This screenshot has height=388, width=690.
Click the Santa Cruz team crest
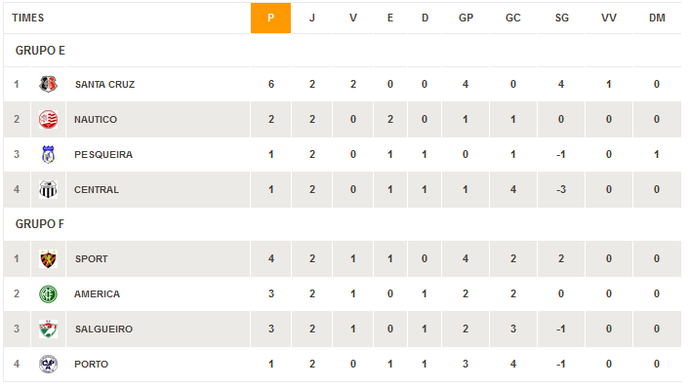point(48,84)
